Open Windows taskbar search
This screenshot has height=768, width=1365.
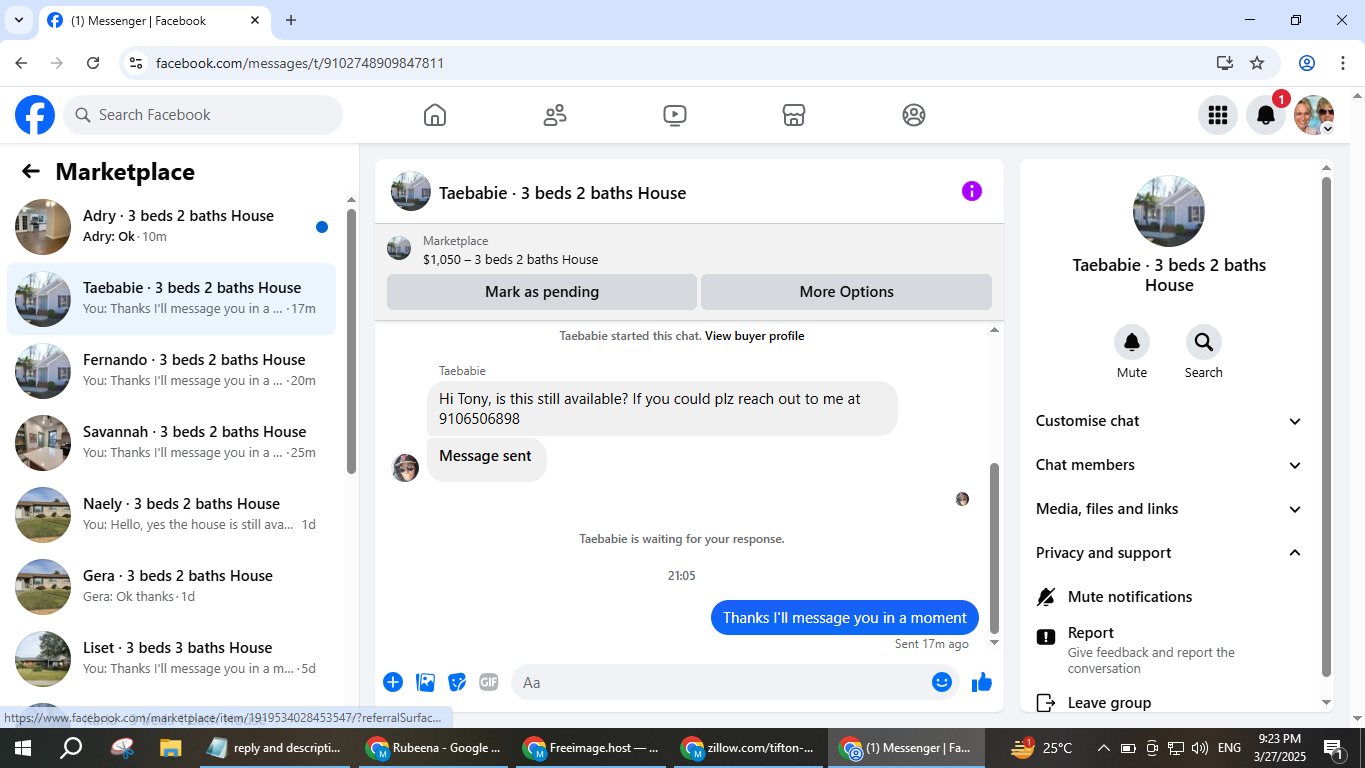coord(71,748)
